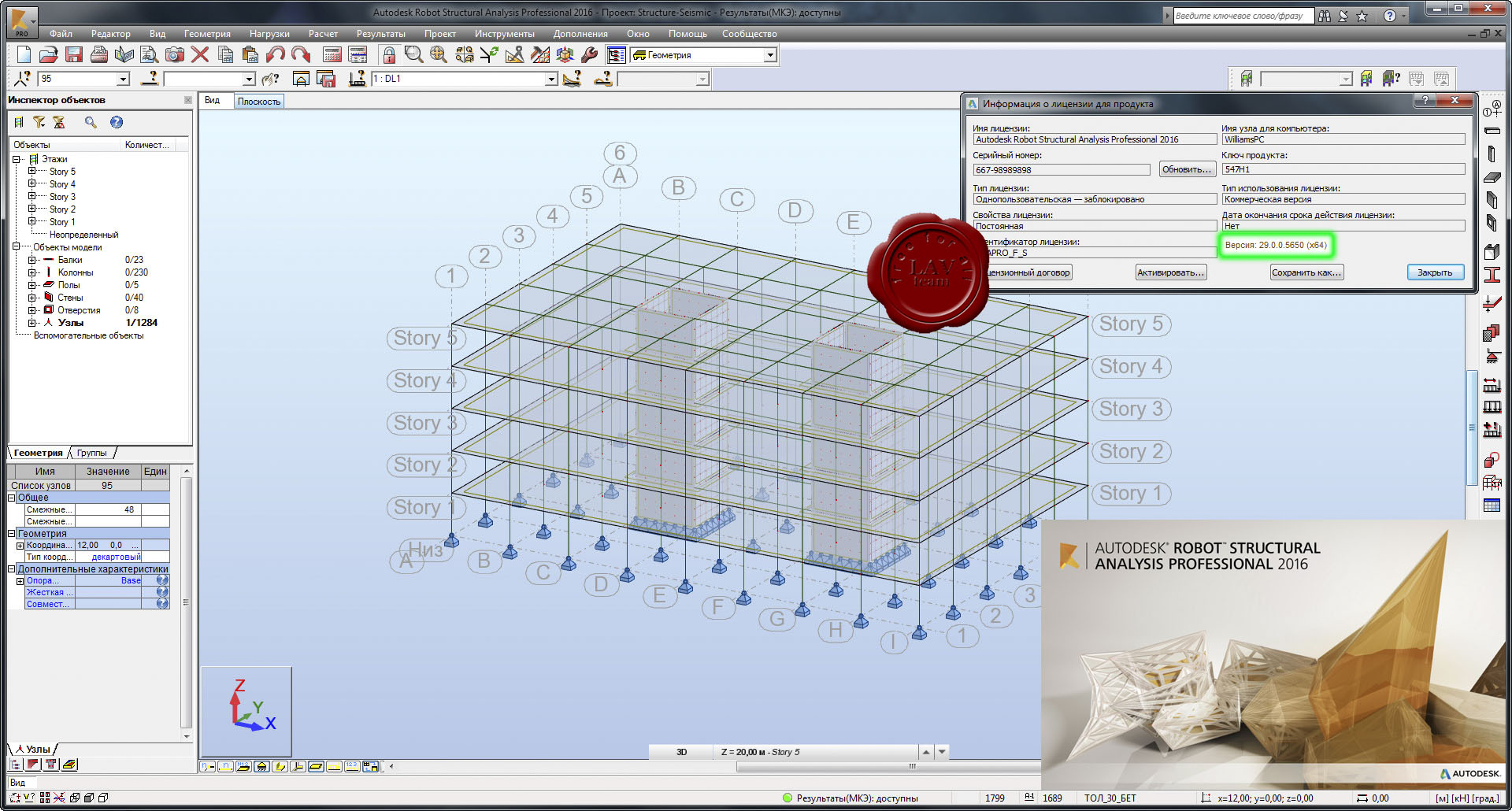This screenshot has width=1512, height=811.
Task: Click the декартовый coordinate type link
Action: 116,557
